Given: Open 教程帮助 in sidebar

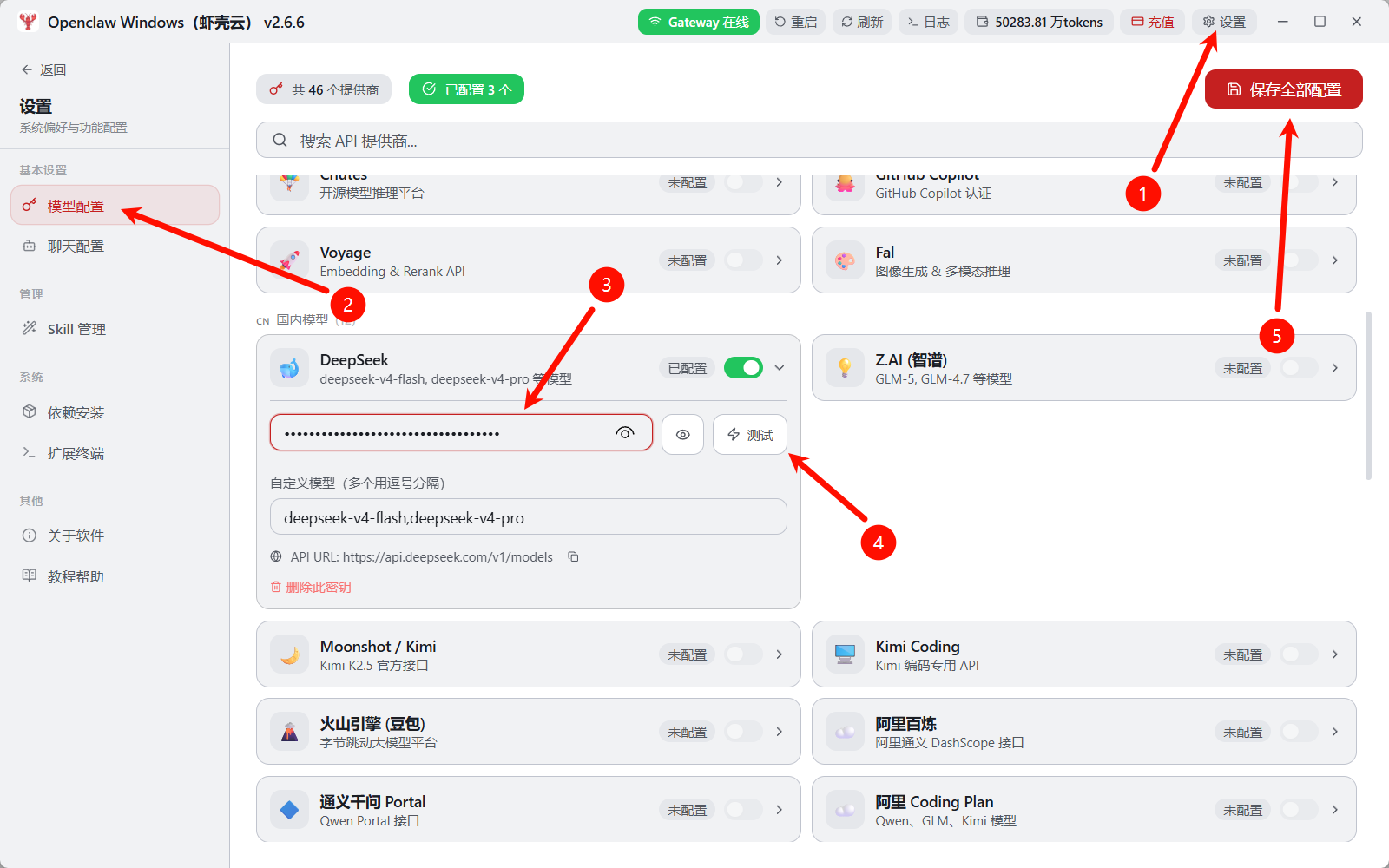Looking at the screenshot, I should 115,576.
